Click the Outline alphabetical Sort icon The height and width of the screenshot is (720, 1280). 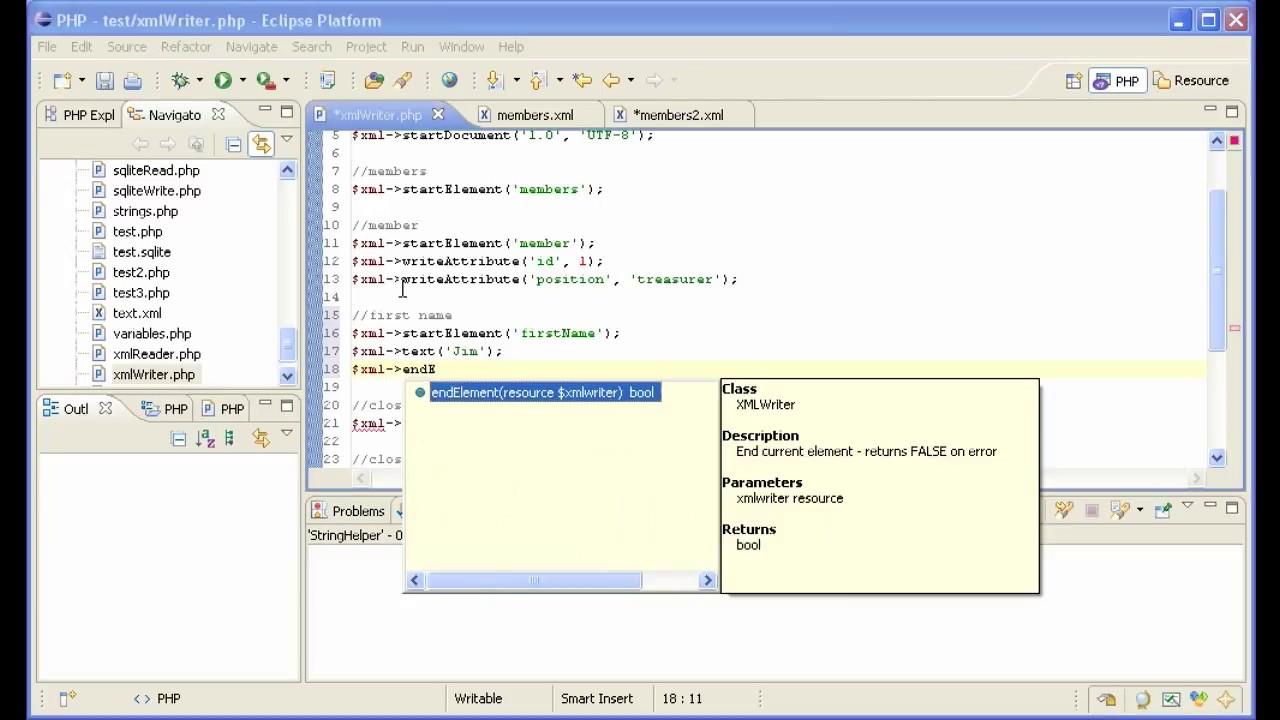click(205, 439)
